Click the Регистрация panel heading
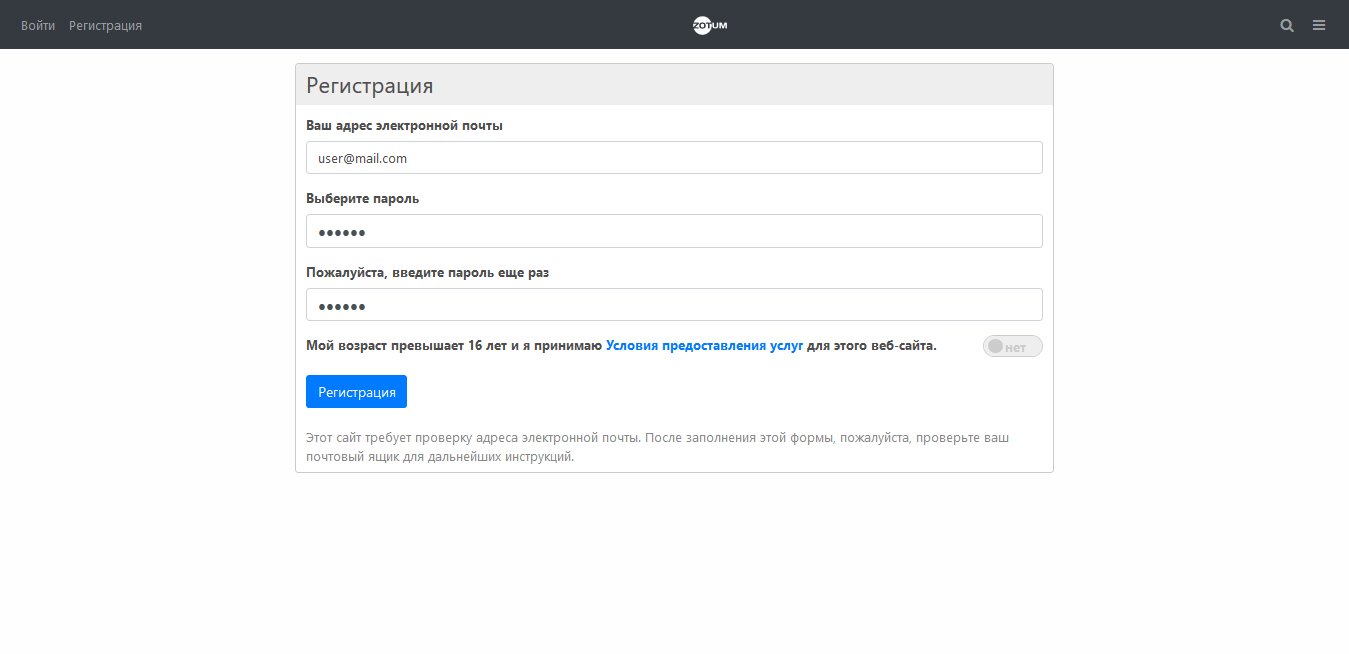1349x654 pixels. (x=369, y=85)
